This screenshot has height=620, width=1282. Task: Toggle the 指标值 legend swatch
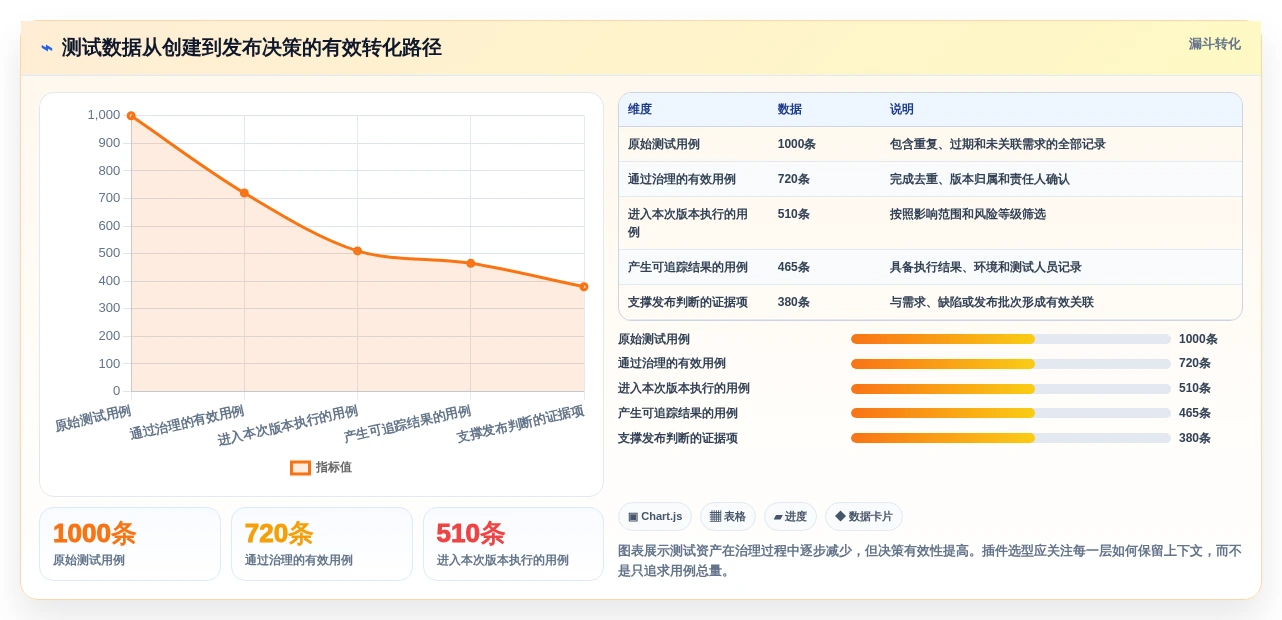tap(300, 467)
